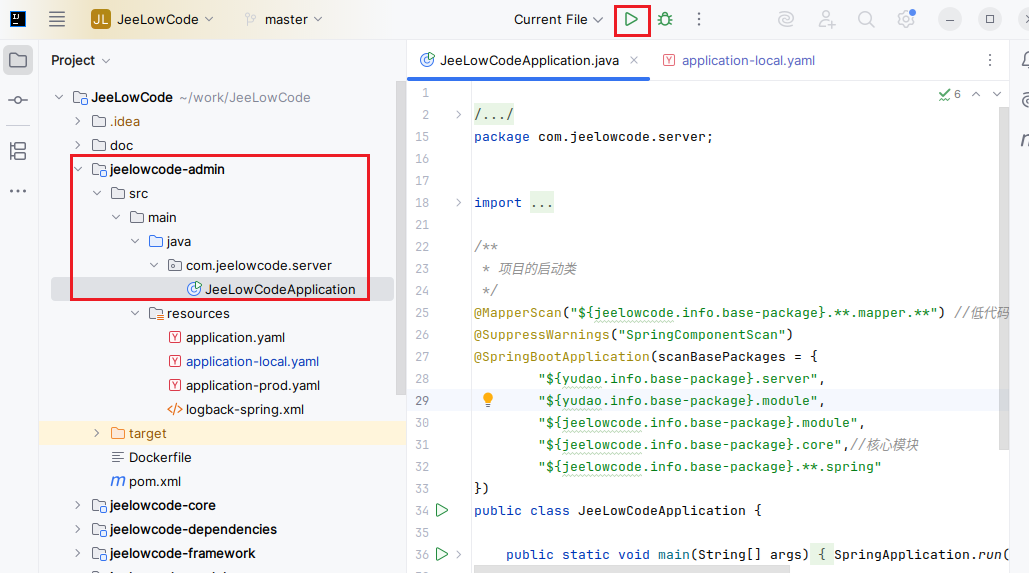The width and height of the screenshot is (1029, 573).
Task: Click the @SpringBootApplication annotation
Action: [562, 356]
